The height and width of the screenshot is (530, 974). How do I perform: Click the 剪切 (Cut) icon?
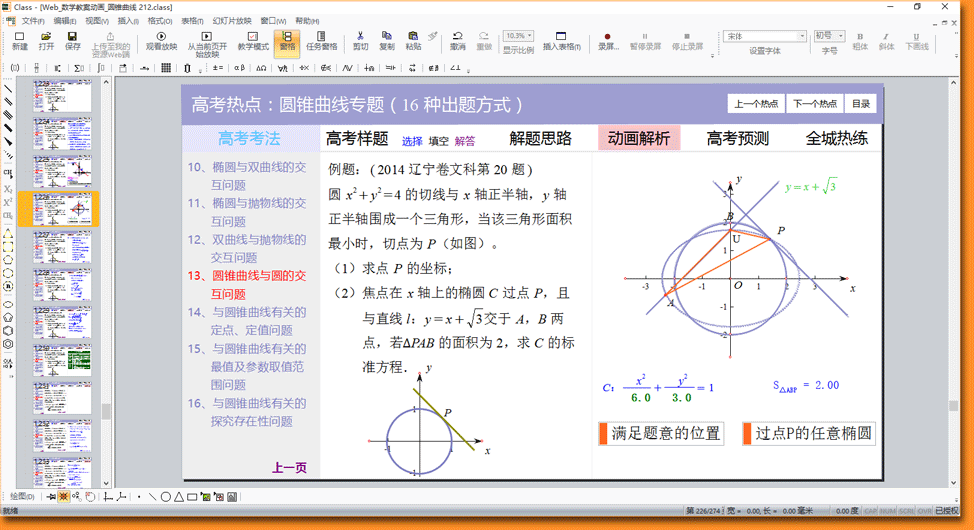(x=361, y=40)
